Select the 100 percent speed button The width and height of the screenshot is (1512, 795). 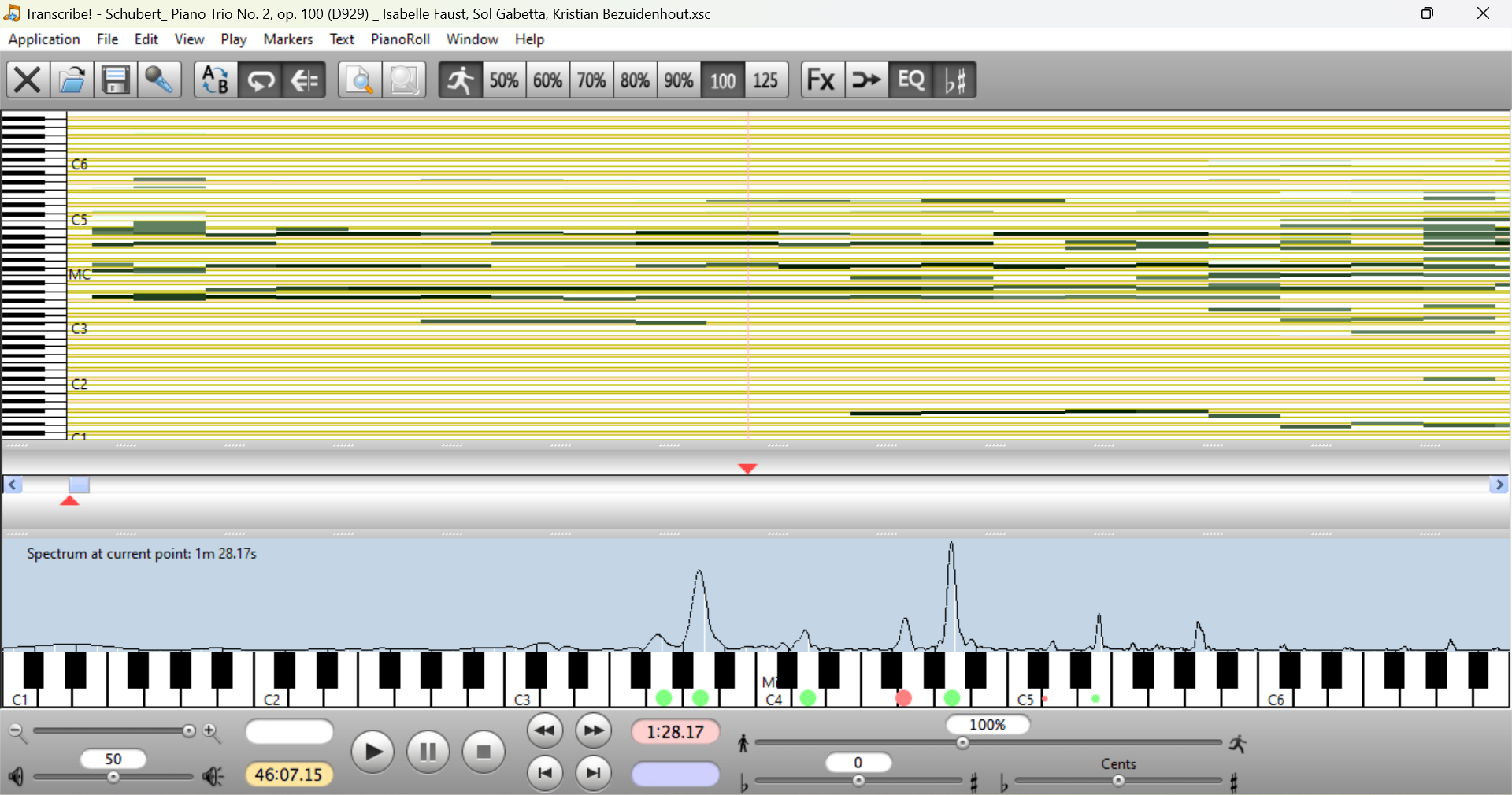[722, 80]
